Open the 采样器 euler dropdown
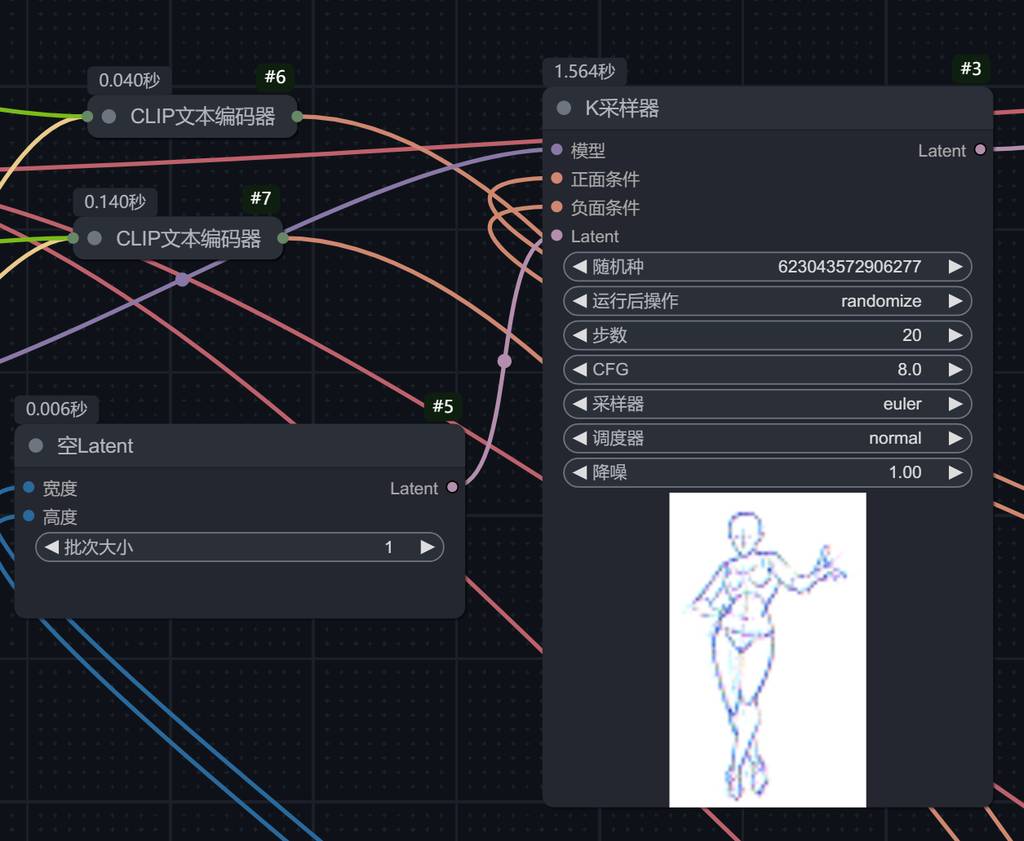 point(767,404)
